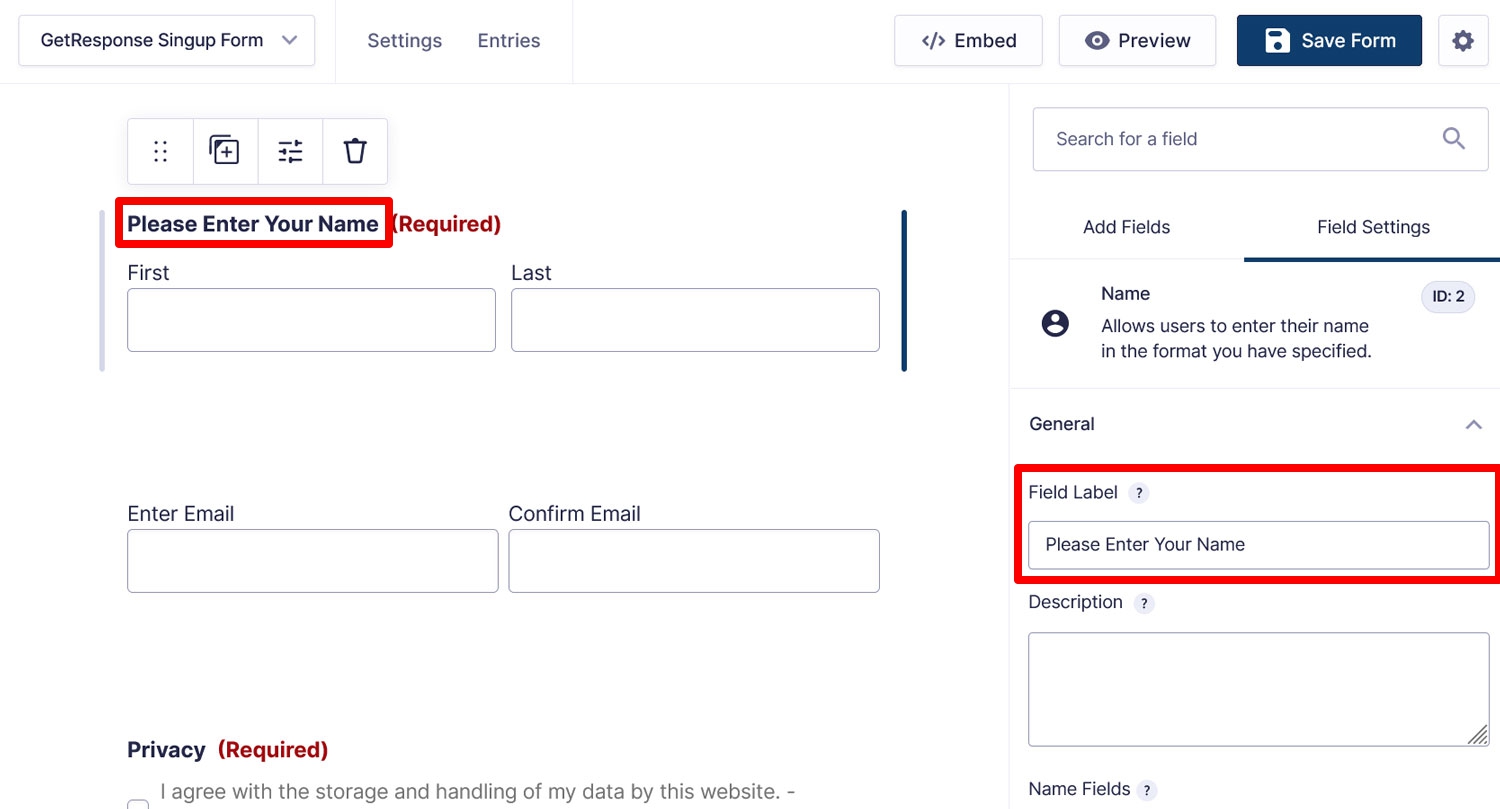Screen dimensions: 1500x809
Task: Open the GetResponse Singup Form dropdown
Action: click(166, 41)
